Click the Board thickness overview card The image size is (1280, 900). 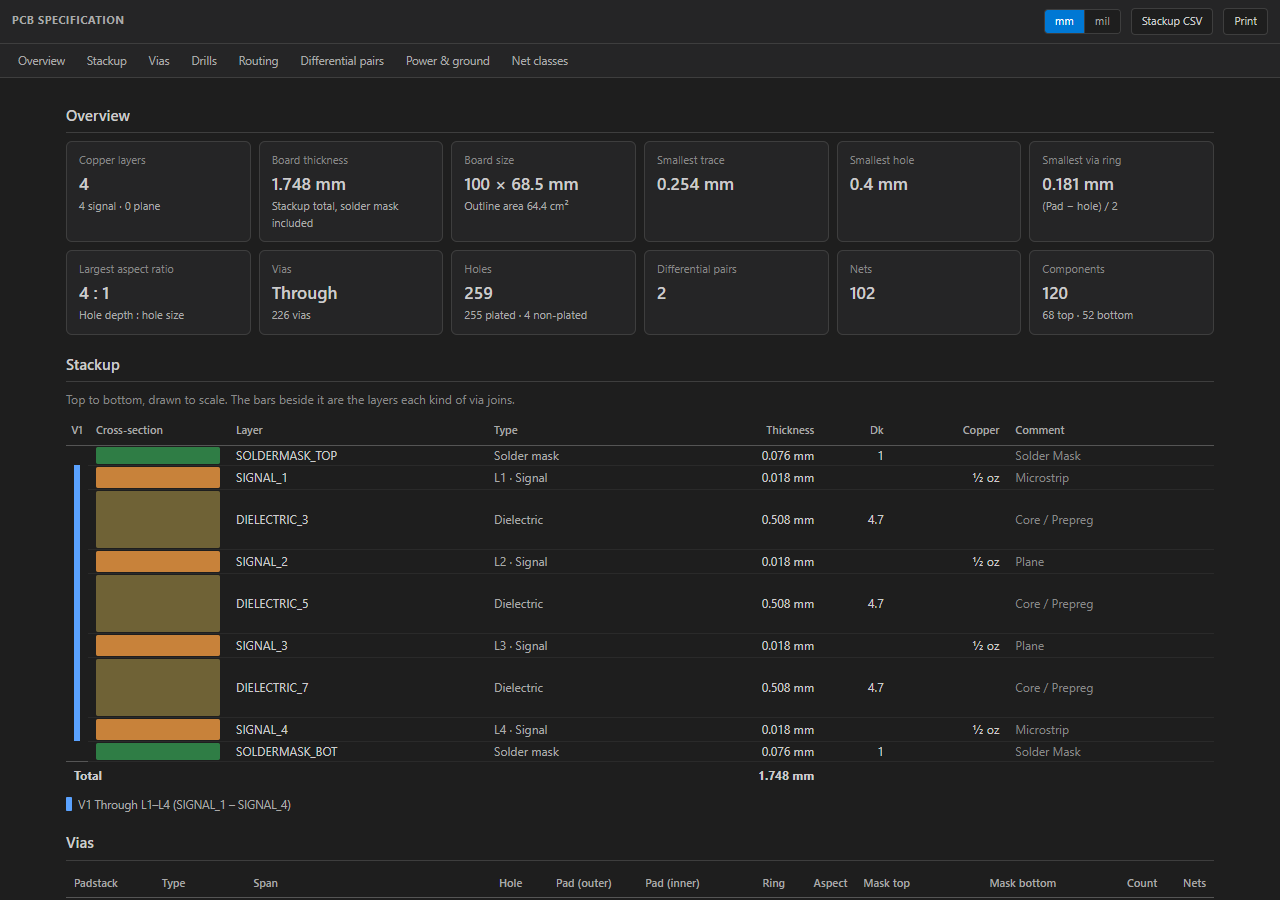351,191
